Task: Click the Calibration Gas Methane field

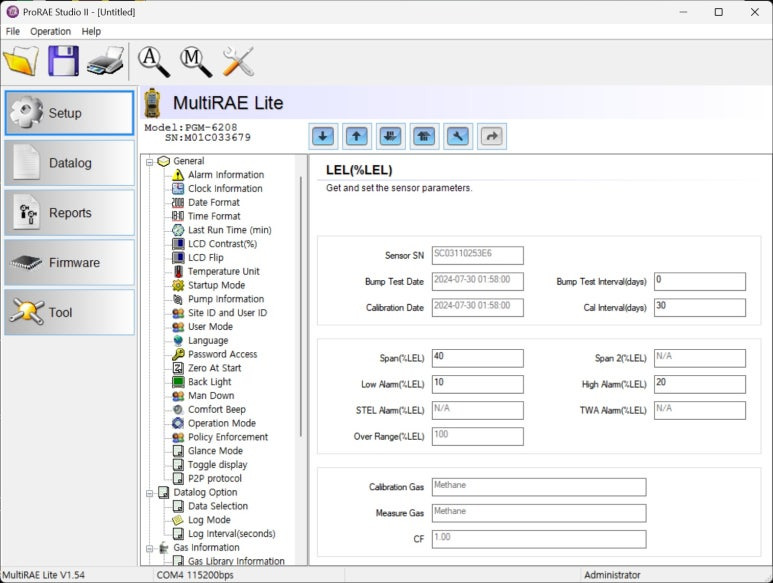Action: [539, 487]
